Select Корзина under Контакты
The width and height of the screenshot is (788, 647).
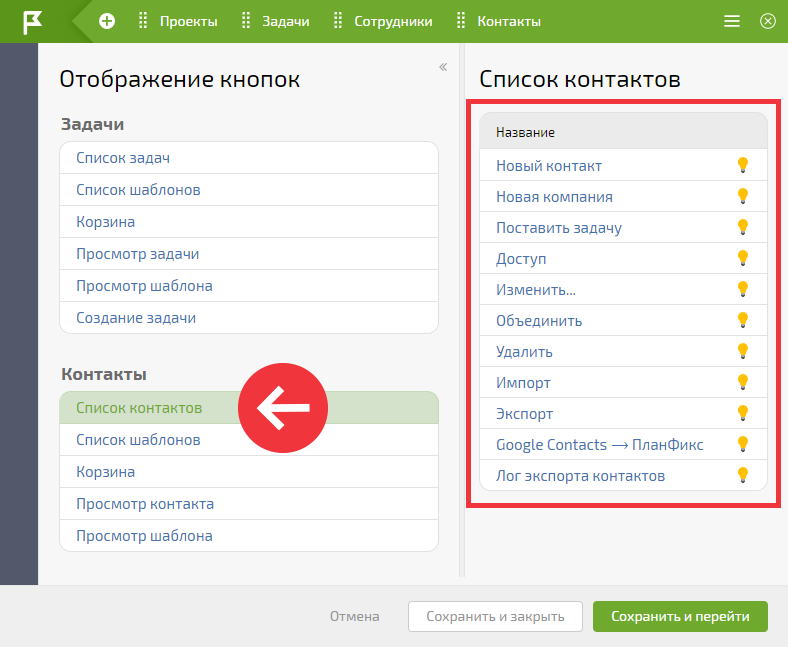249,472
